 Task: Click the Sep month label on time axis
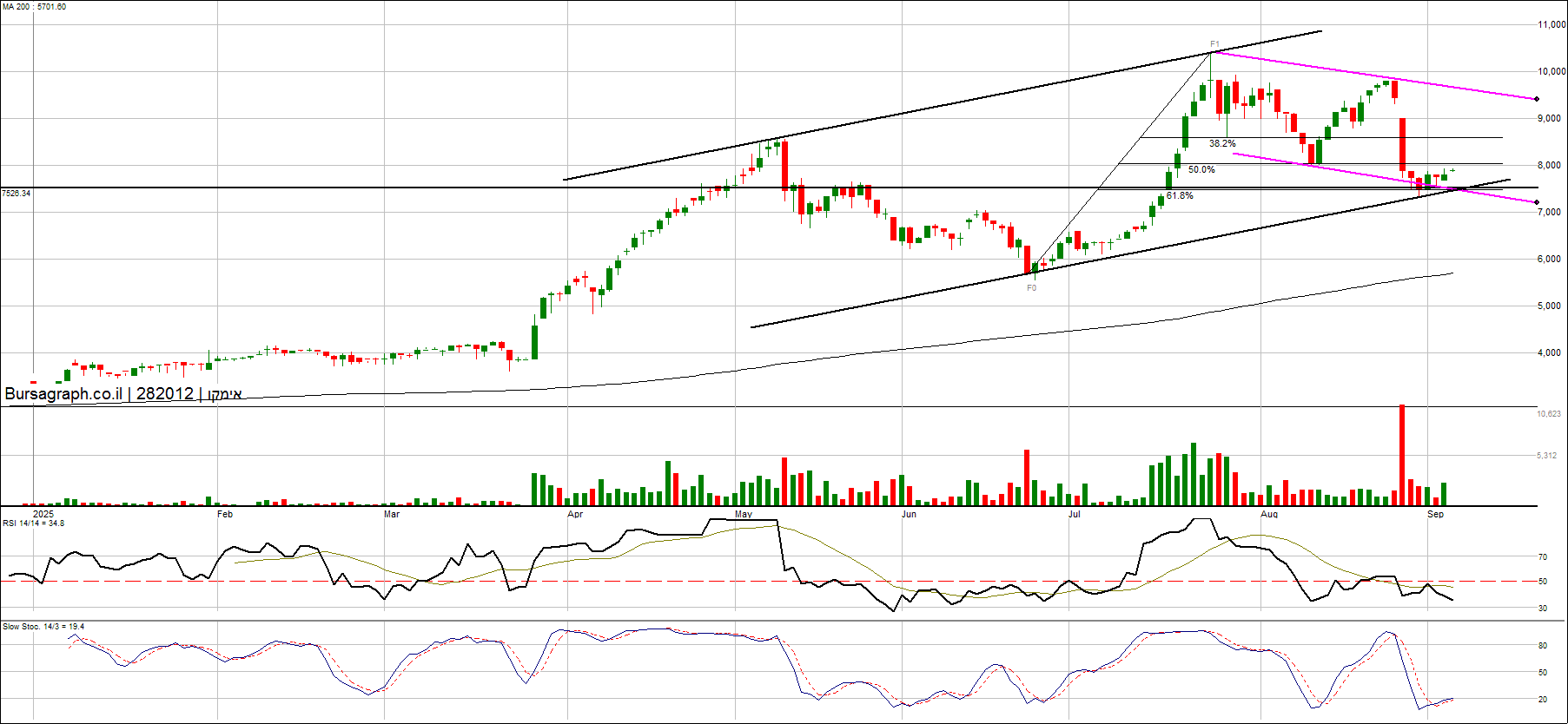[1435, 515]
